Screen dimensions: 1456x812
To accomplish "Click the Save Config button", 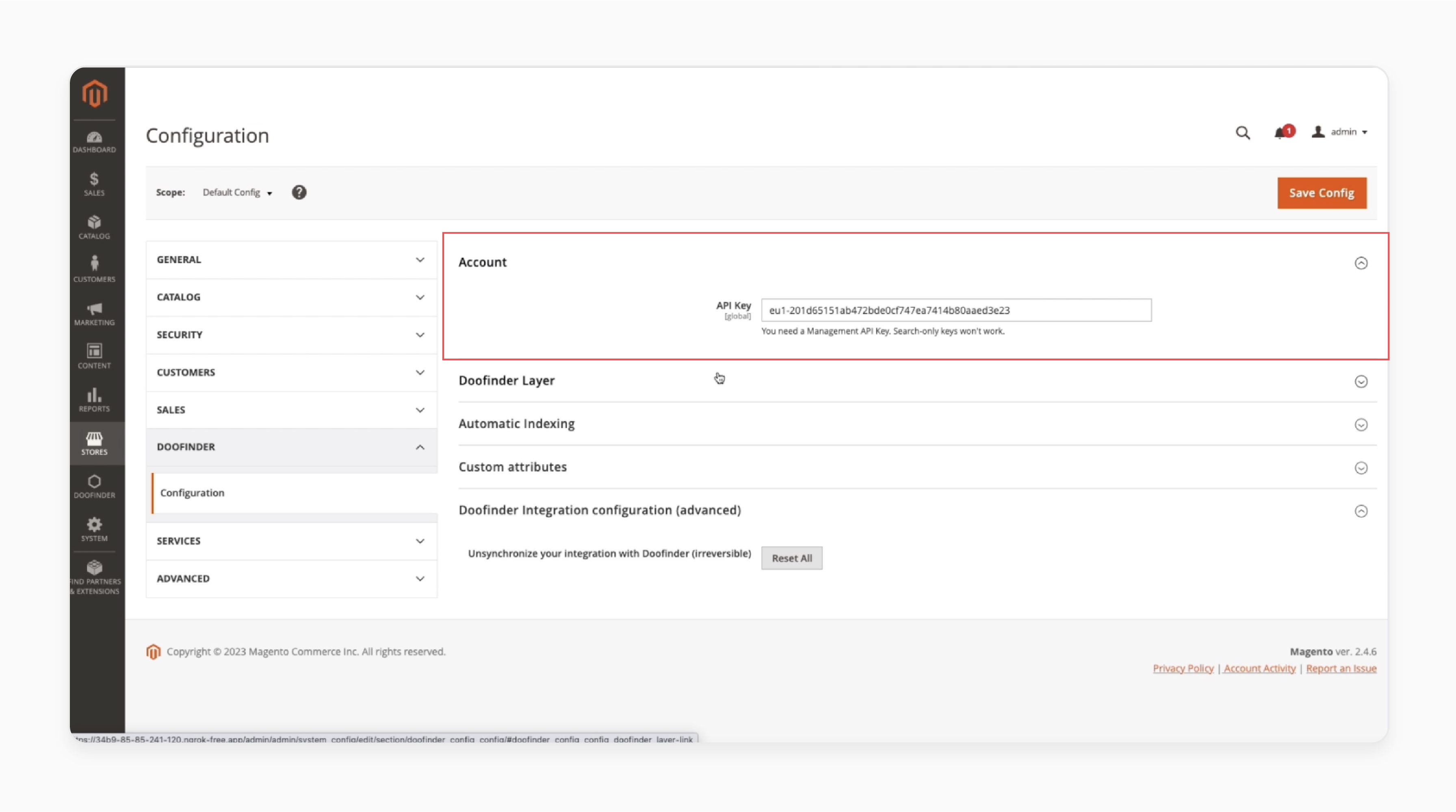I will pyautogui.click(x=1321, y=192).
